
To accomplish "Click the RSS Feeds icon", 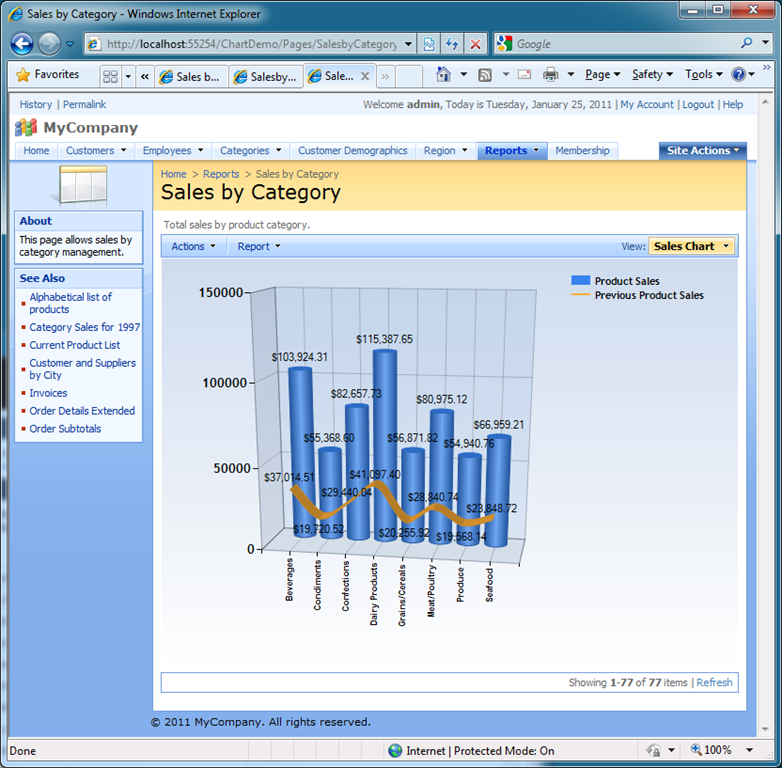I will pyautogui.click(x=485, y=75).
